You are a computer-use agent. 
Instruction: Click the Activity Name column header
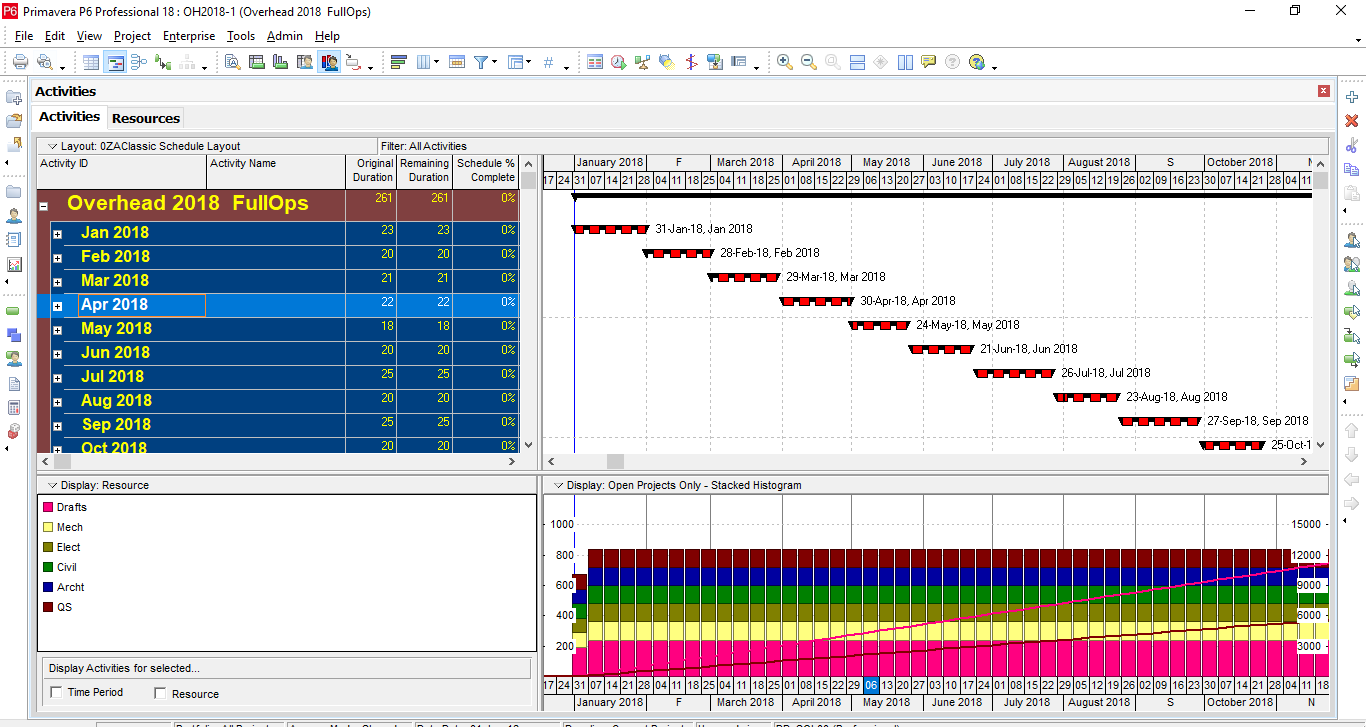[276, 171]
